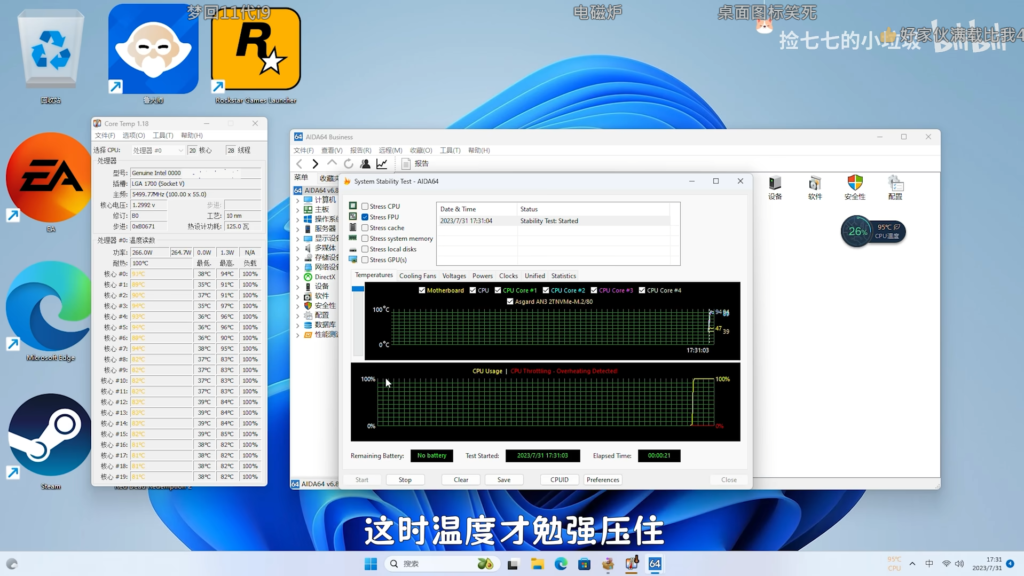The width and height of the screenshot is (1024, 576).
Task: Enable the Stress system memory checkbox
Action: click(x=365, y=238)
